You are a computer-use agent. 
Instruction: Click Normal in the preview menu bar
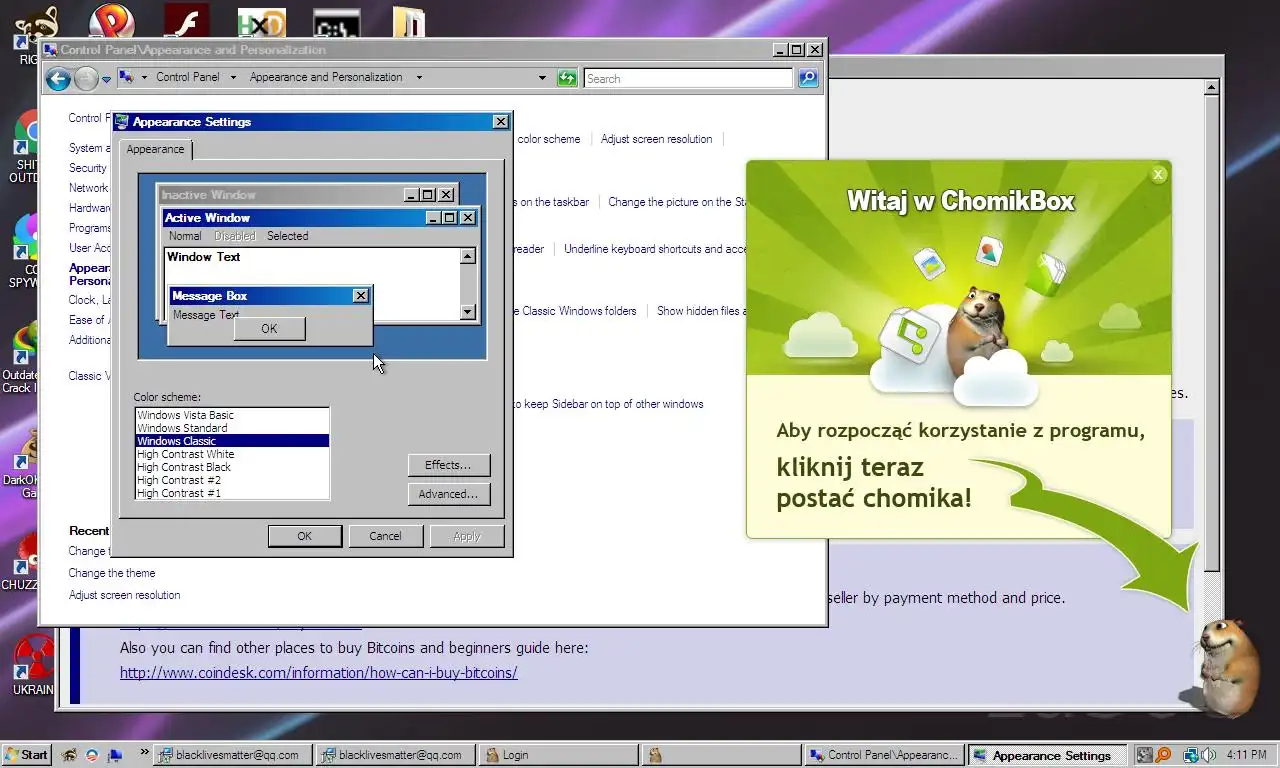(185, 236)
